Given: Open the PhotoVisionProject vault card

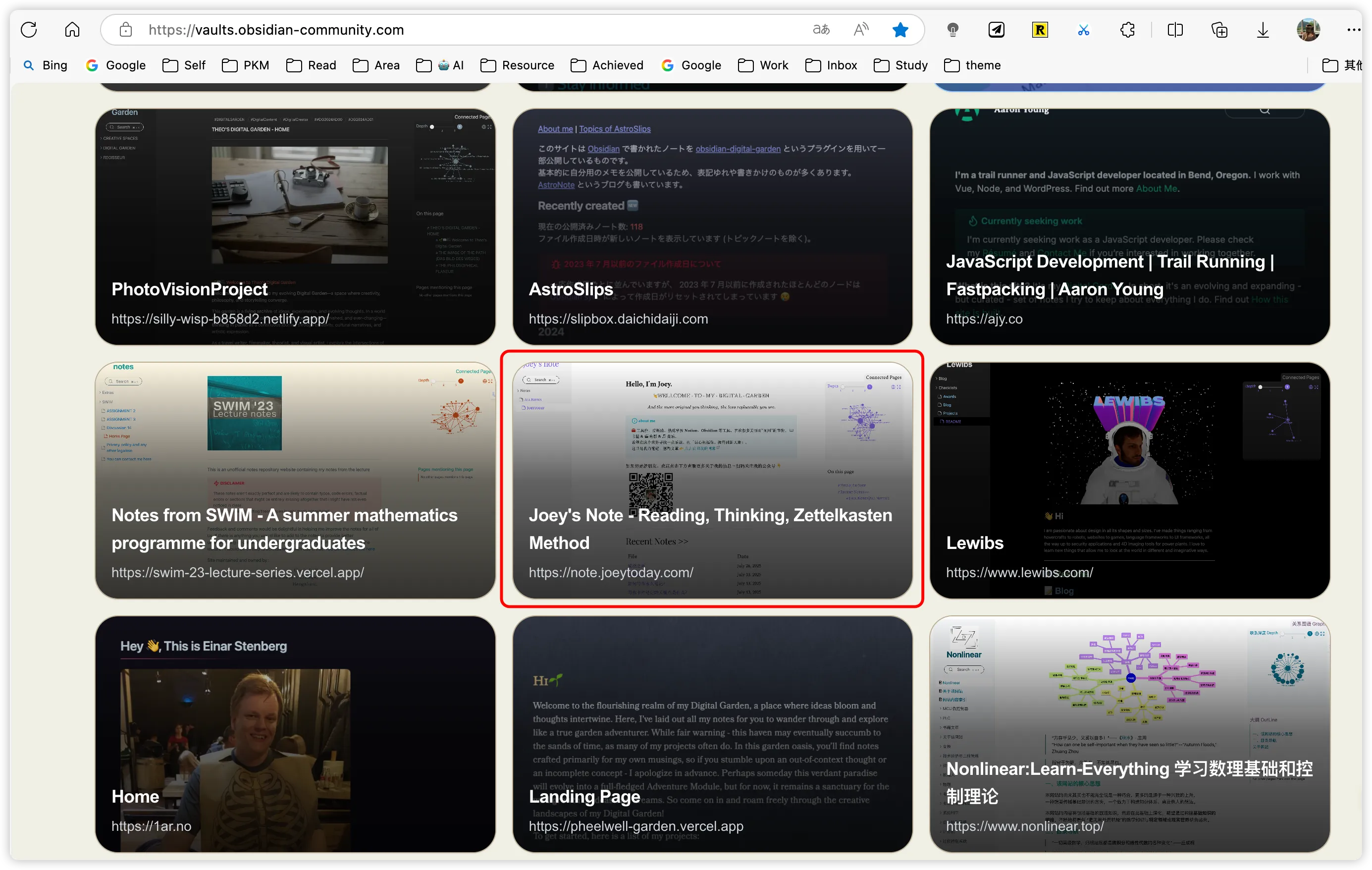Looking at the screenshot, I should click(295, 227).
